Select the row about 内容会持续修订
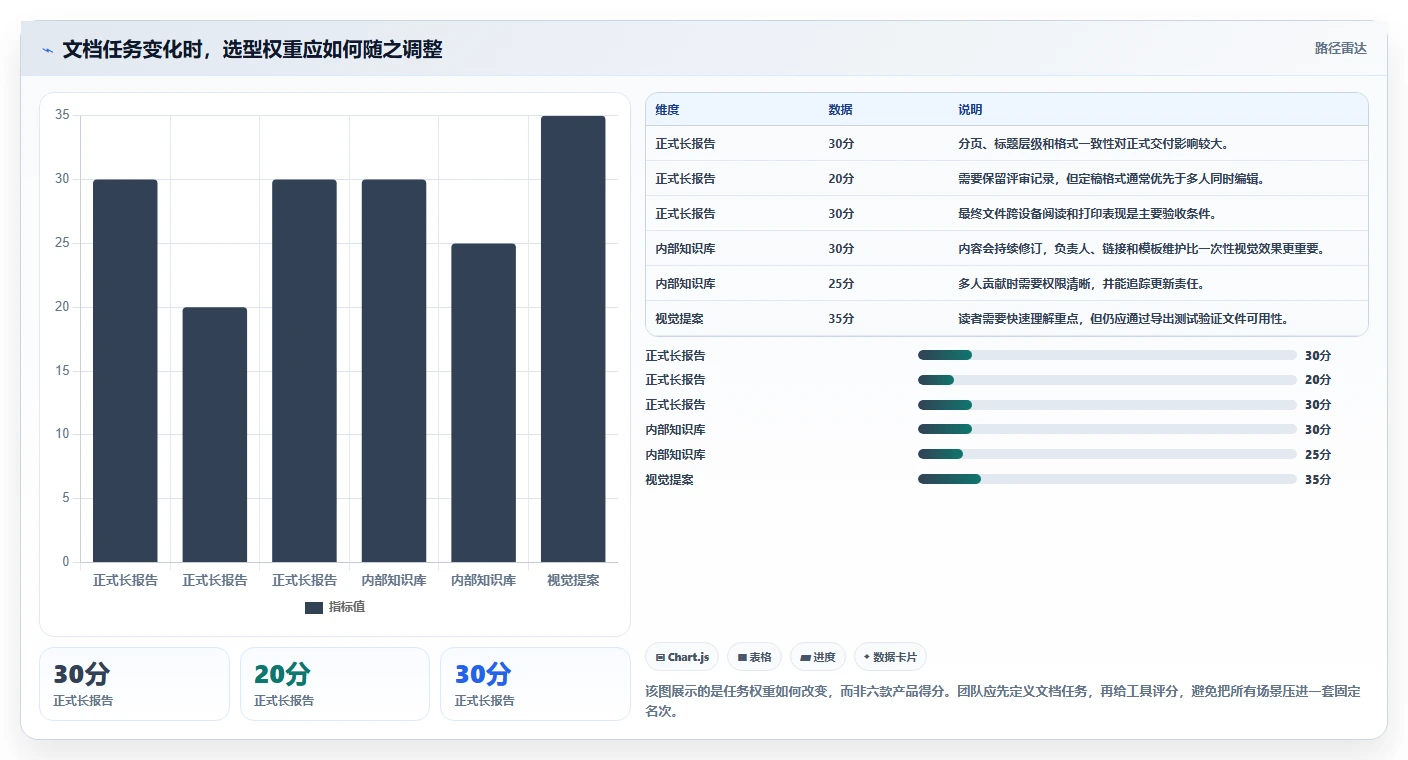 click(x=1006, y=249)
